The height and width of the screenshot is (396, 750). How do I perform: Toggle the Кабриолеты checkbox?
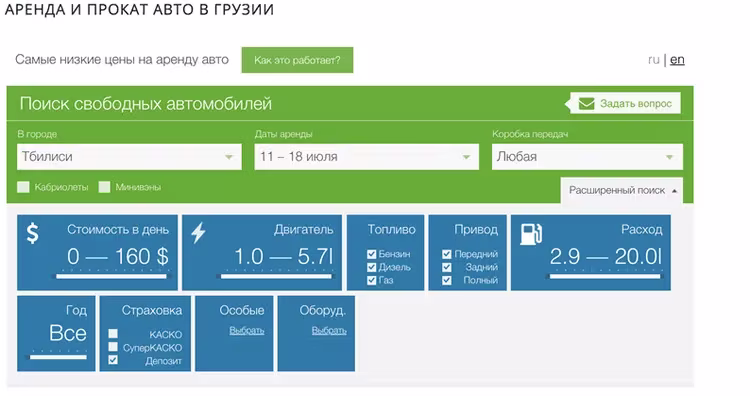tap(23, 187)
